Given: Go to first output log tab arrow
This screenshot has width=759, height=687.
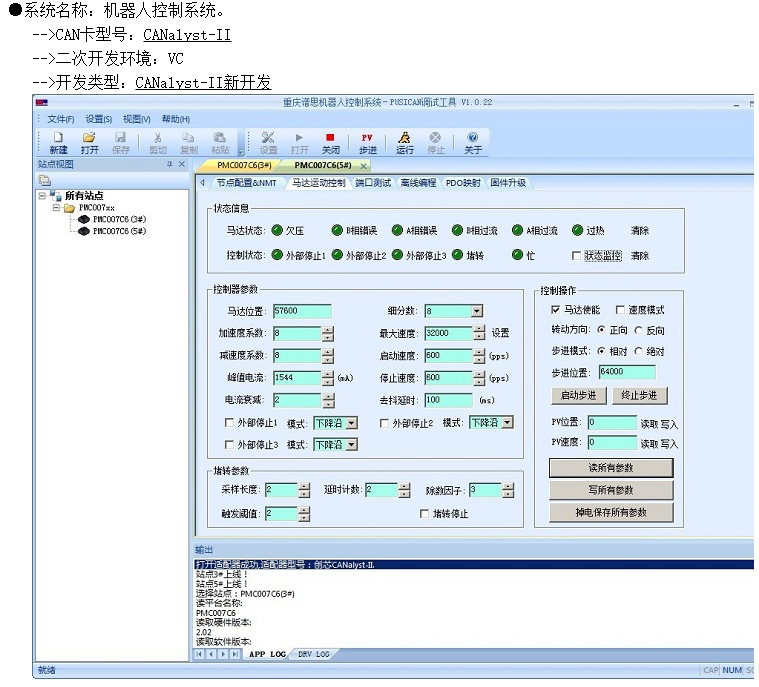Looking at the screenshot, I should click(x=199, y=654).
